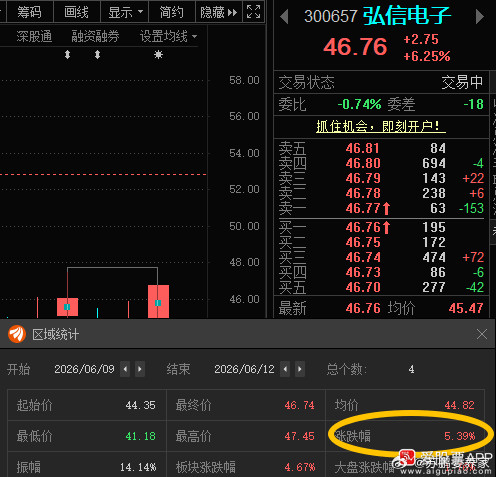
Task: Click the stock code 300657
Action: 331,16
